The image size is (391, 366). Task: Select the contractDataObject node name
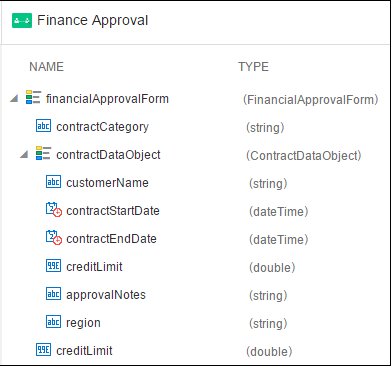(x=108, y=155)
